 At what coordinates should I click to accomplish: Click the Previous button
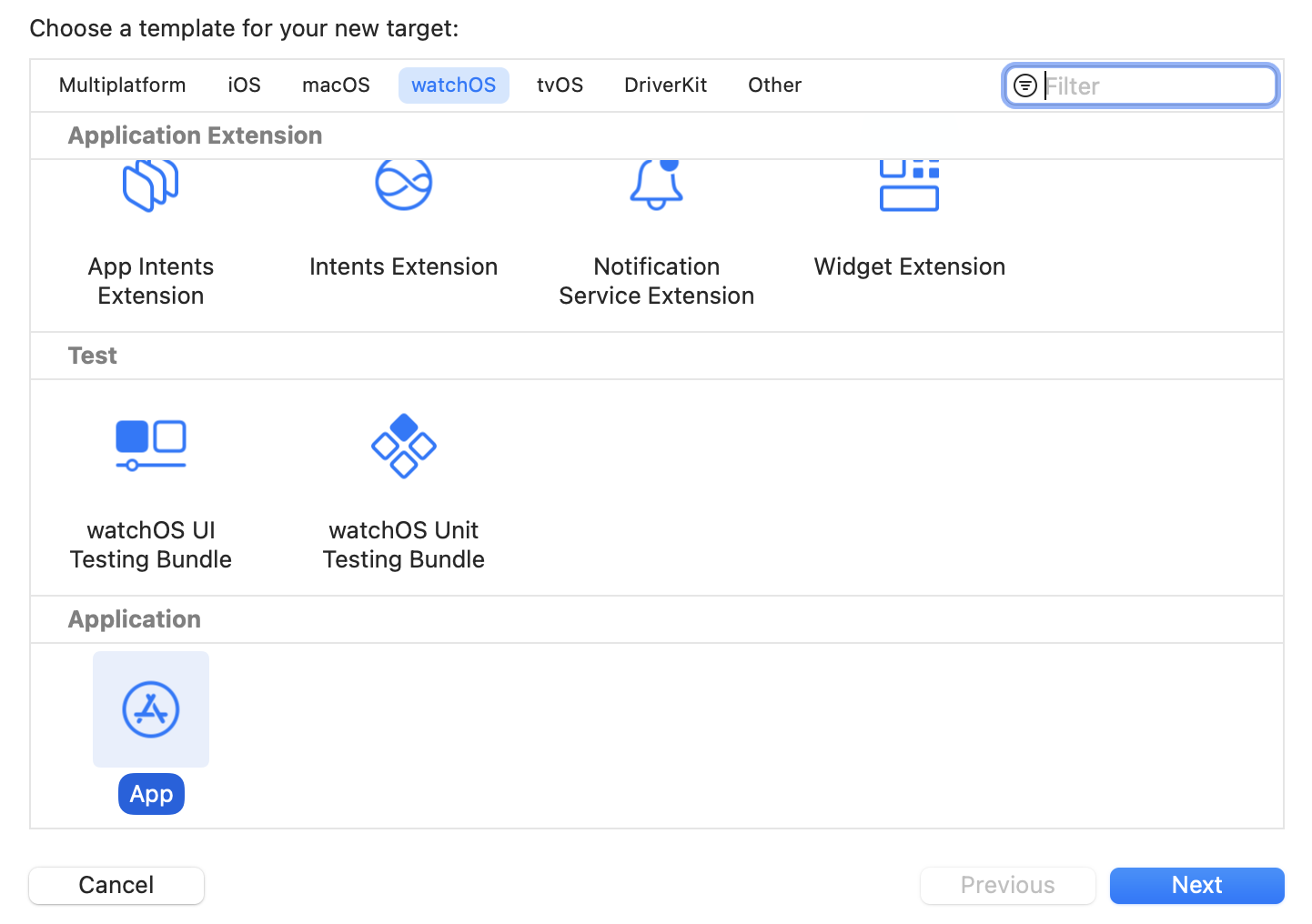pos(1007,885)
